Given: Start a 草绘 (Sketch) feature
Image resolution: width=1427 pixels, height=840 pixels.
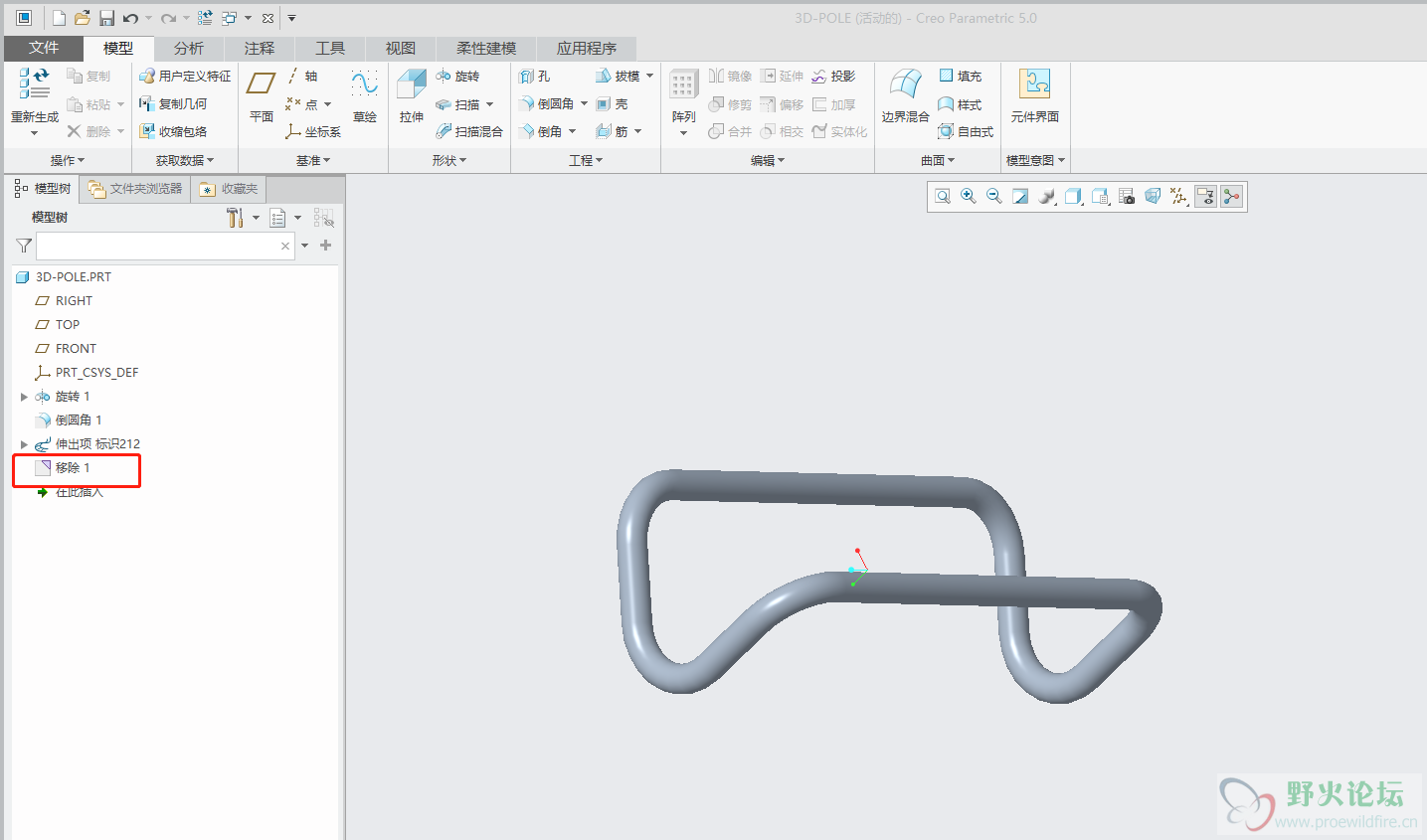Looking at the screenshot, I should (365, 96).
